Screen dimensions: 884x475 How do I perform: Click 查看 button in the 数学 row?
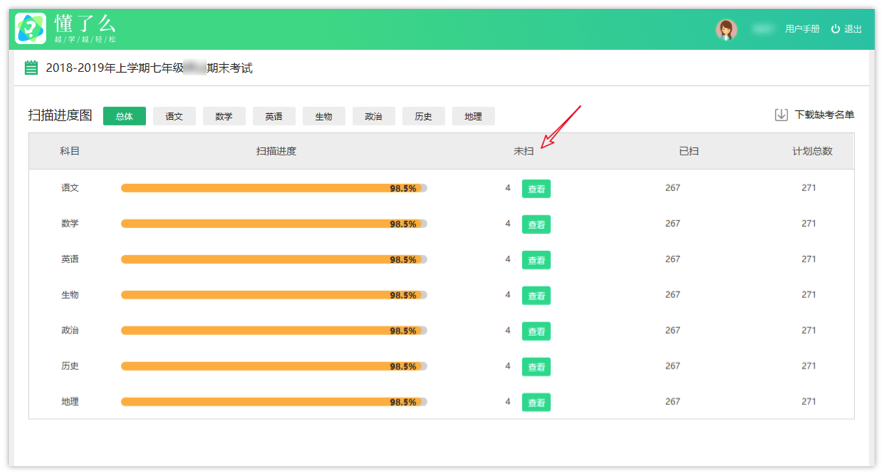[536, 224]
